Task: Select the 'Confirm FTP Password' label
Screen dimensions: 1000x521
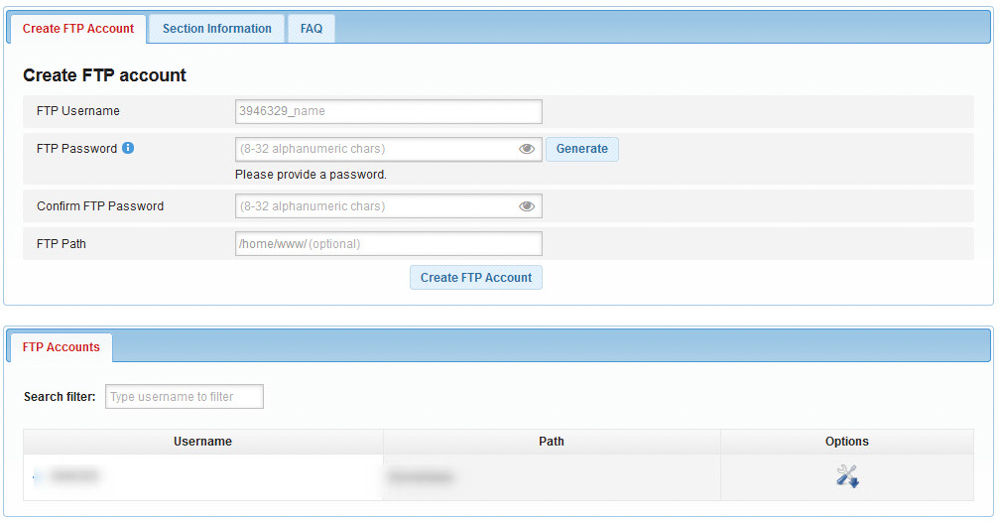Action: pyautogui.click(x=100, y=206)
